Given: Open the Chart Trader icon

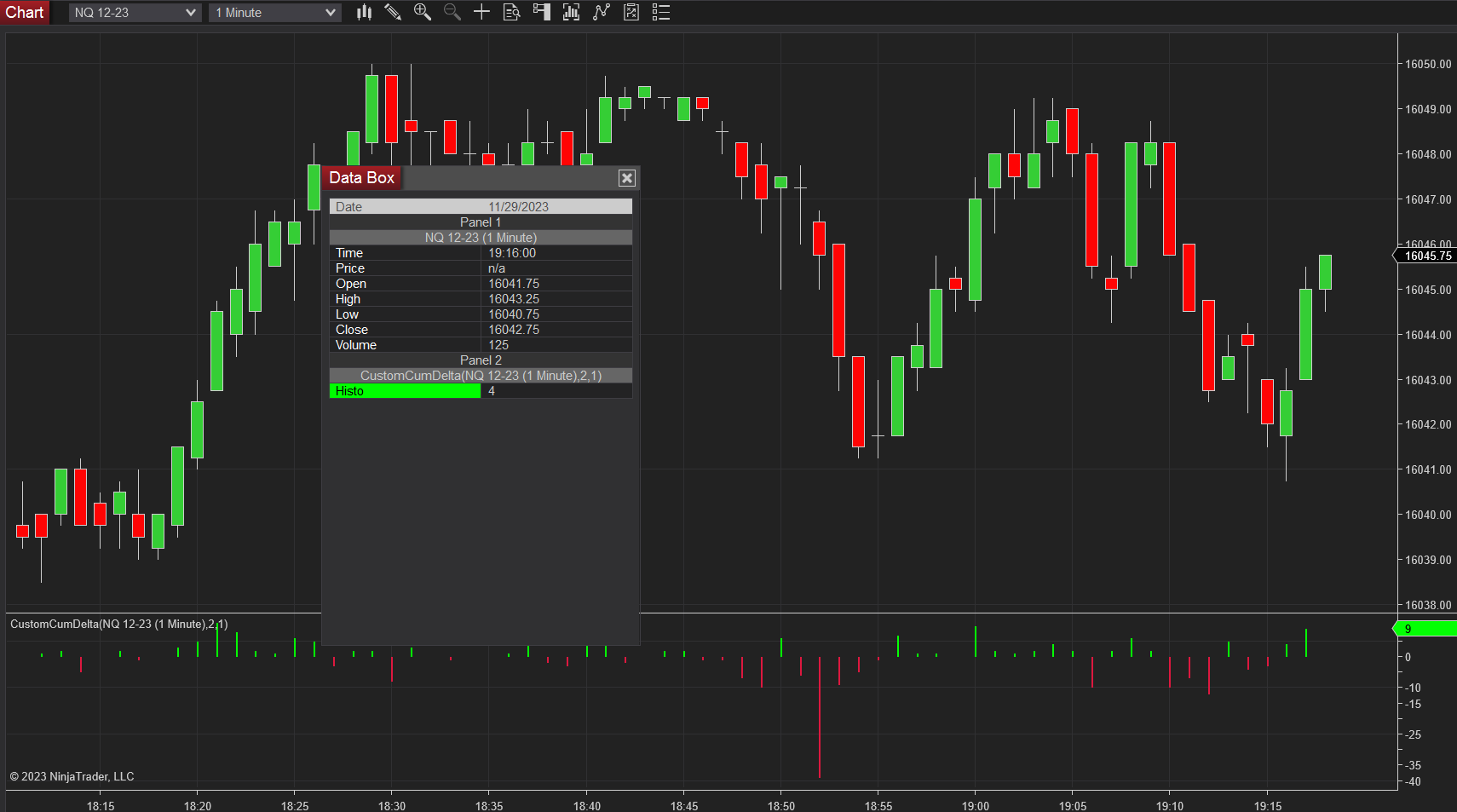Looking at the screenshot, I should 541,12.
